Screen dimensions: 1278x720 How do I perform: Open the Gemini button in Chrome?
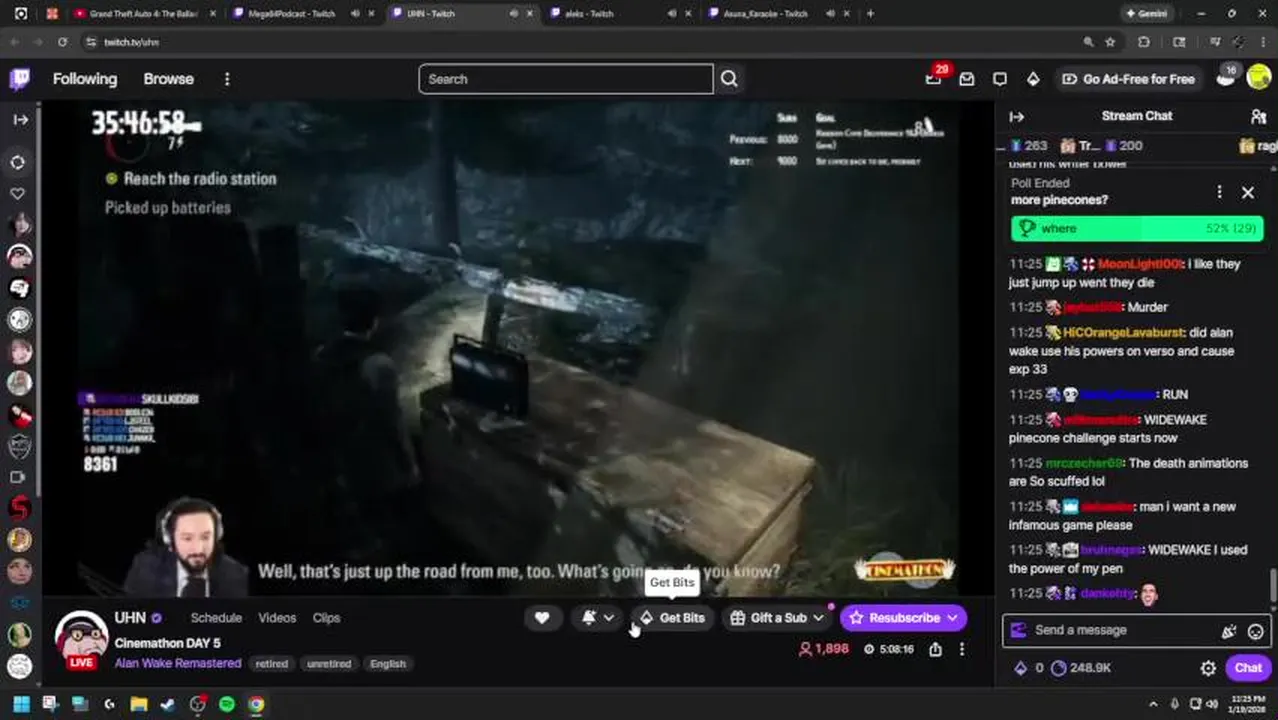click(1146, 14)
